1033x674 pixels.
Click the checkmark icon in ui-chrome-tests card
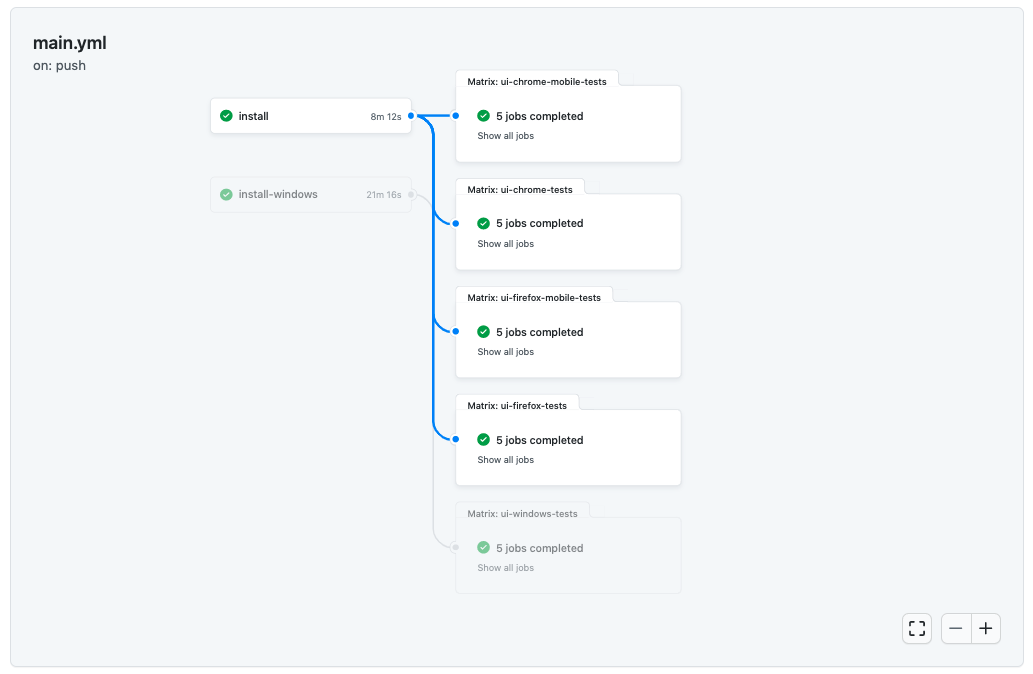point(483,223)
